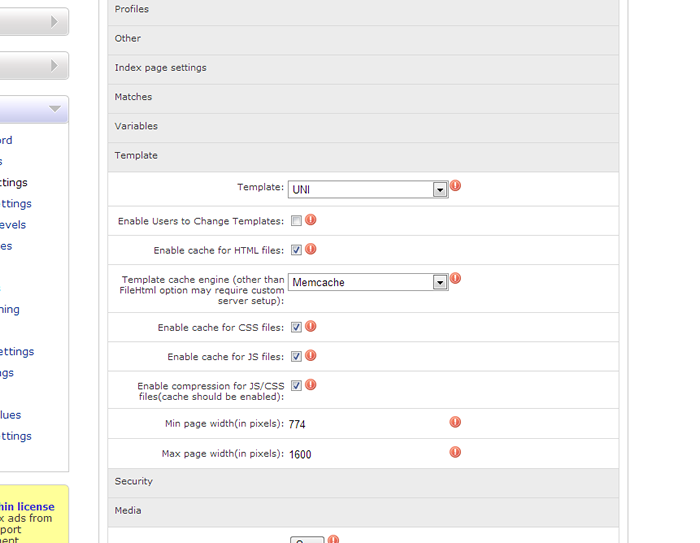The image size is (700, 543).
Task: Click the Min page width value field
Action: click(298, 425)
